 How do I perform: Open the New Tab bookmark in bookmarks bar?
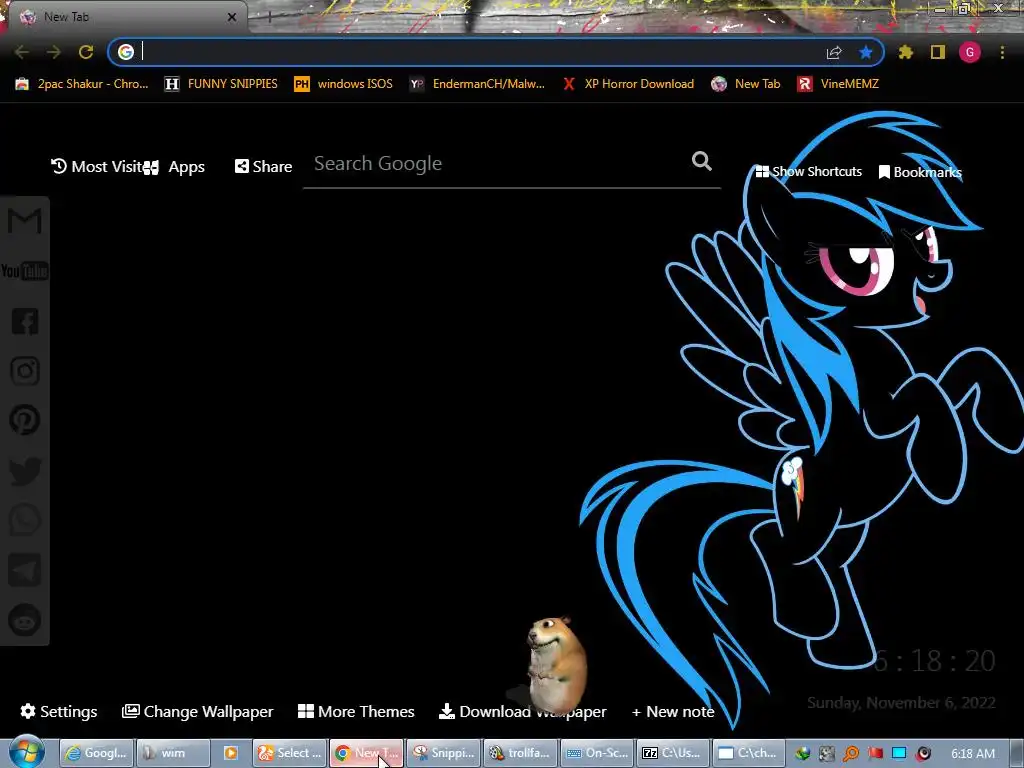tap(746, 84)
